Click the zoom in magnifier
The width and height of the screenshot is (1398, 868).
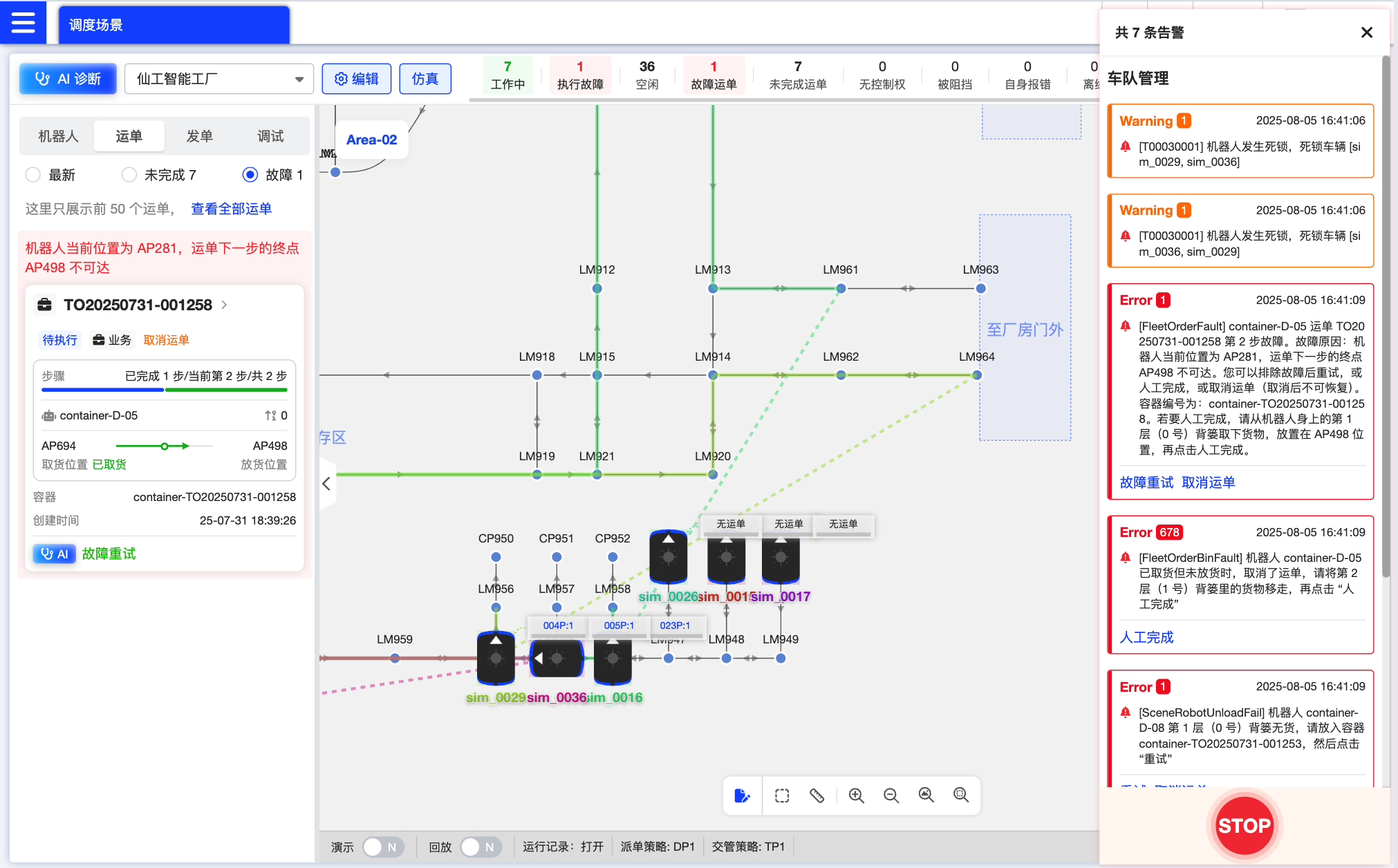pyautogui.click(x=856, y=795)
